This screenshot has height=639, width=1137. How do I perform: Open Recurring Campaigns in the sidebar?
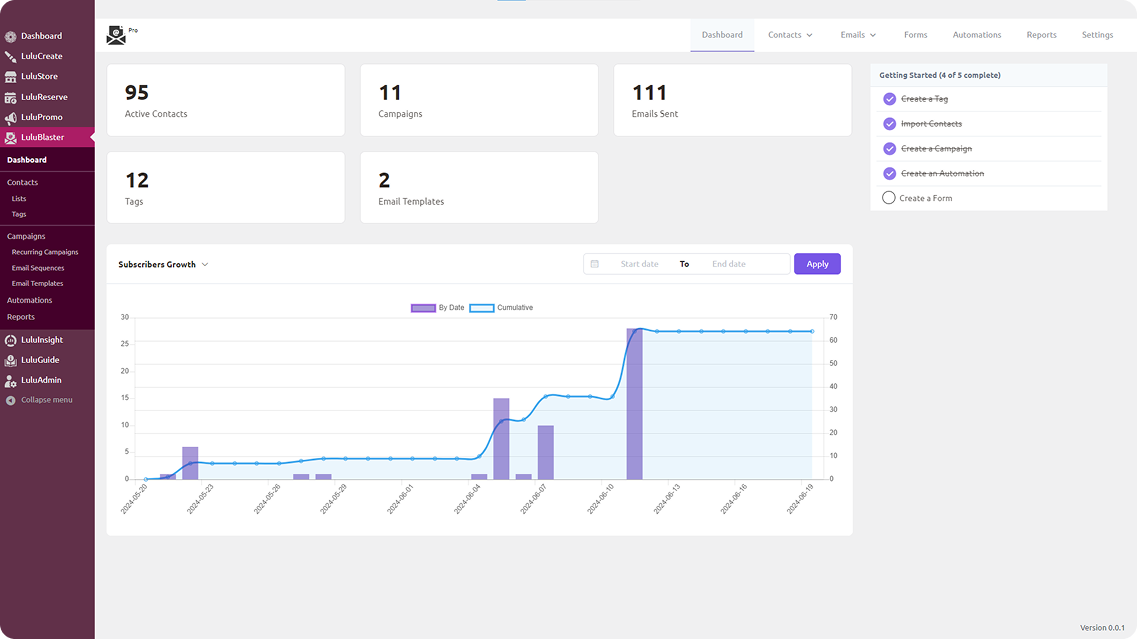45,252
